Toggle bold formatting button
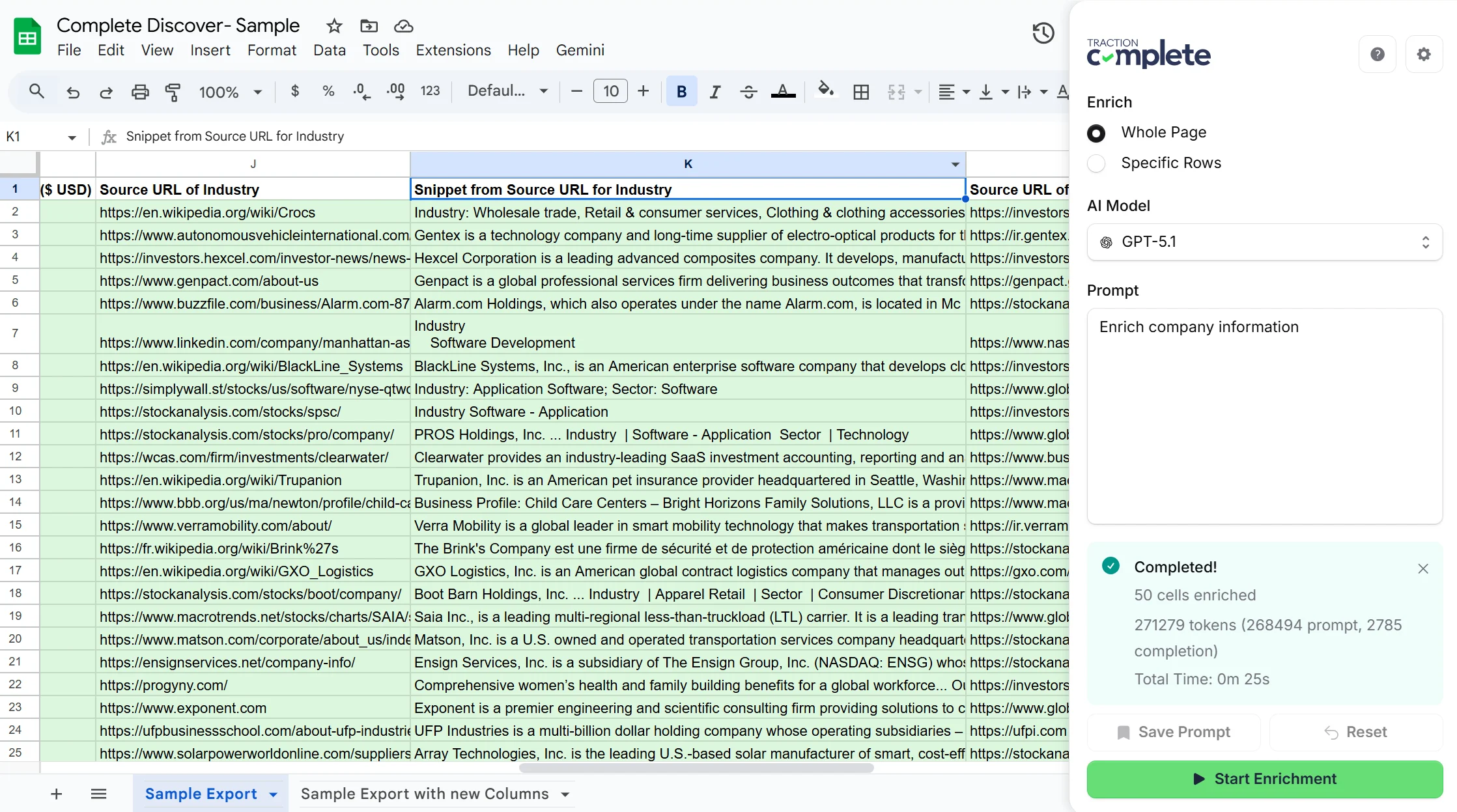1457x812 pixels. pyautogui.click(x=681, y=92)
